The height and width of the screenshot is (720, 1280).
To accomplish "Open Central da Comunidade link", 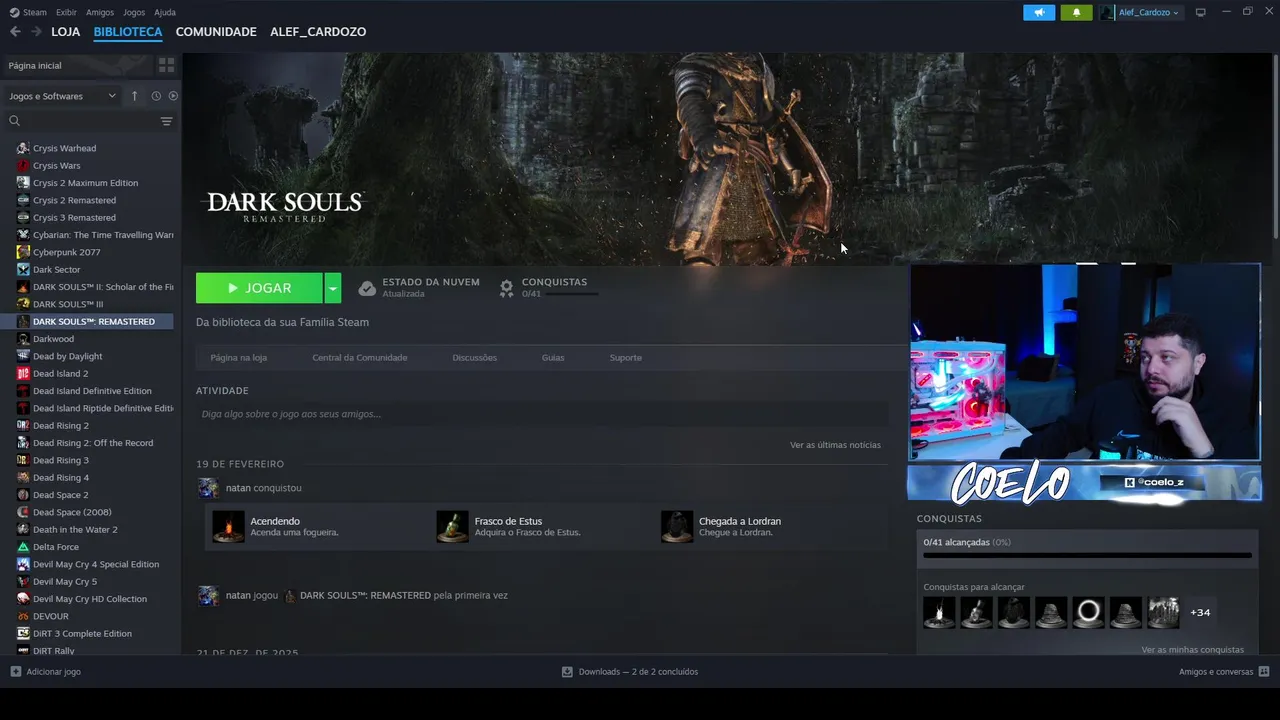I will (359, 357).
